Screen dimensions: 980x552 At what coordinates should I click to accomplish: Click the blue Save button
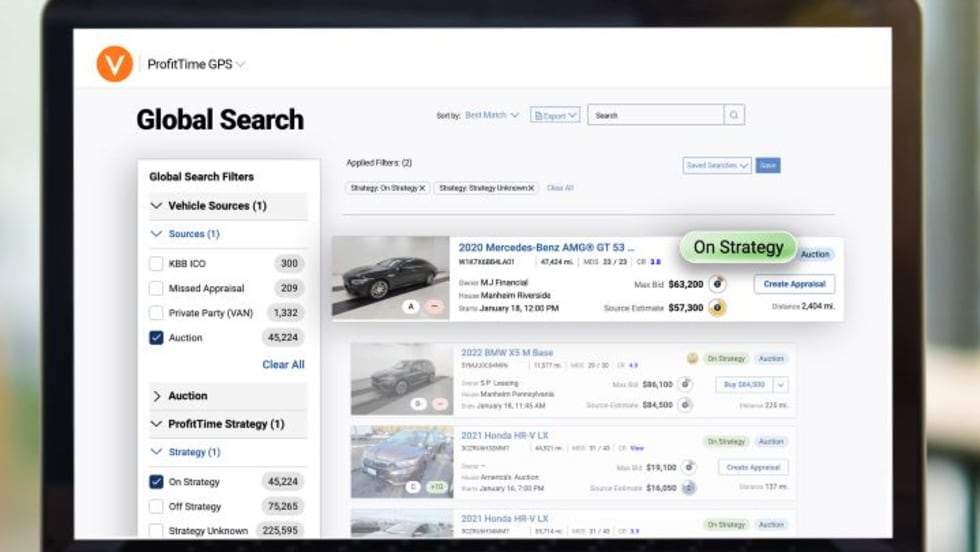[x=768, y=165]
